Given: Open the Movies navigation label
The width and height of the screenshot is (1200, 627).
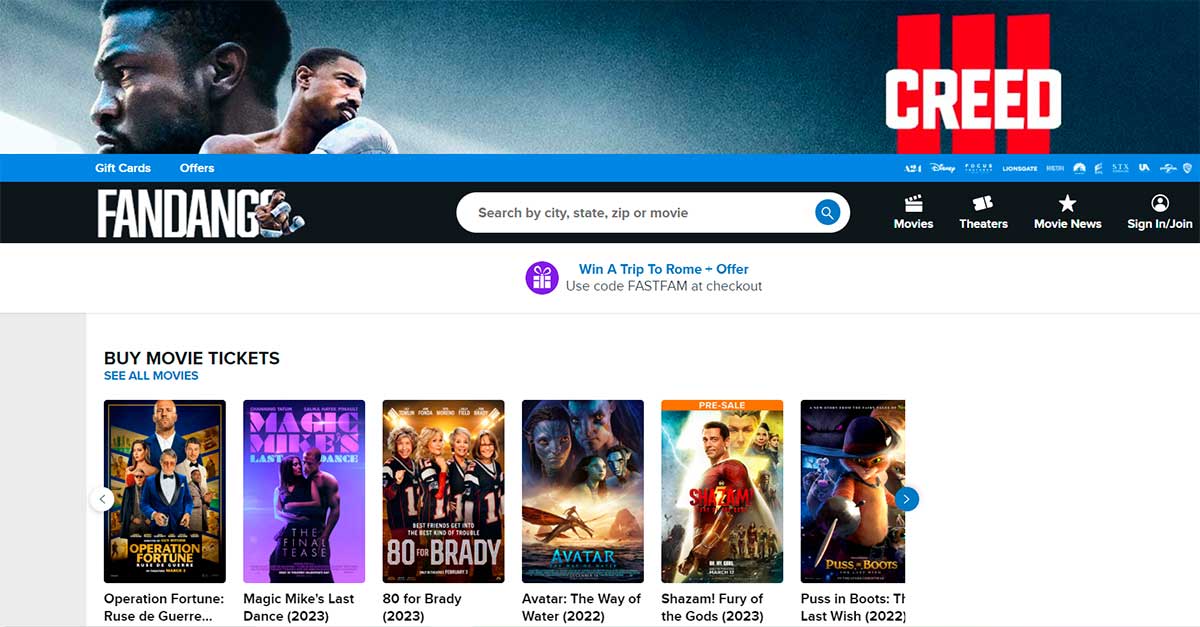Looking at the screenshot, I should pos(913,224).
